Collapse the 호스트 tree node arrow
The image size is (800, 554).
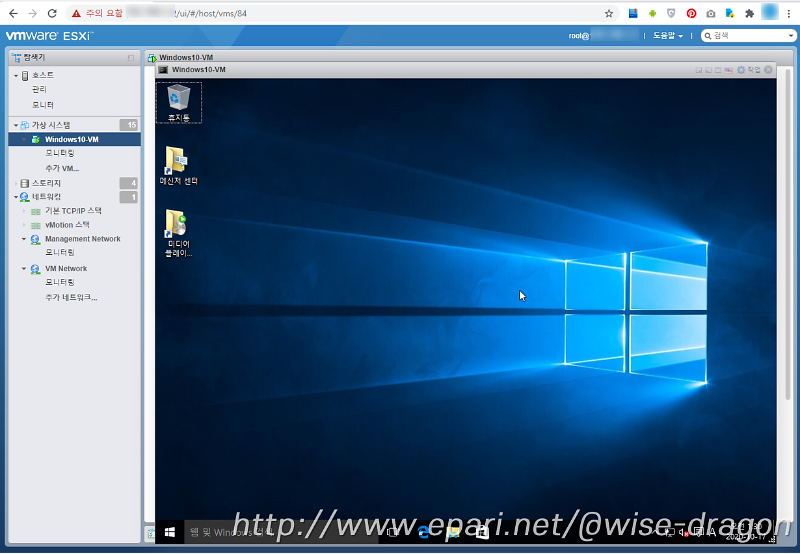click(16, 75)
